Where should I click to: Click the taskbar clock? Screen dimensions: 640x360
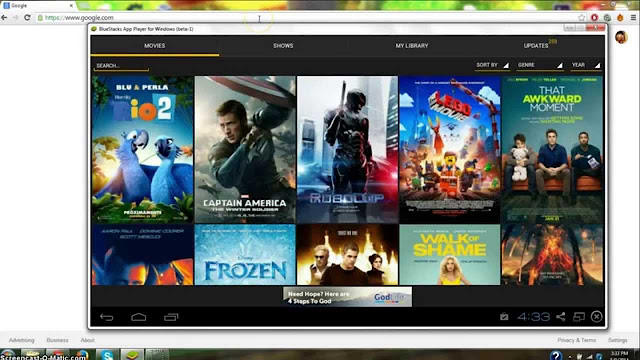[620, 355]
